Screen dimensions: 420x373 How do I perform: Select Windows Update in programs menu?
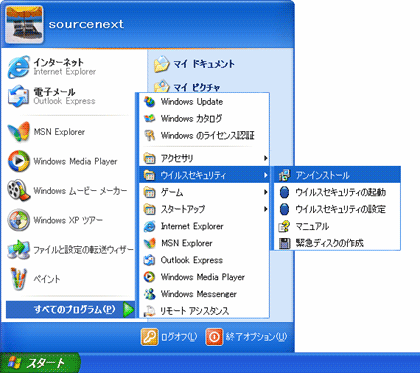204,102
